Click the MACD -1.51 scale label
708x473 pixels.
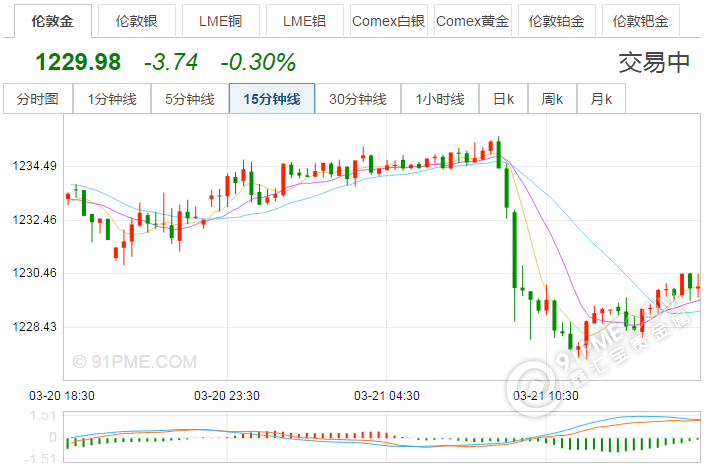pyautogui.click(x=40, y=459)
